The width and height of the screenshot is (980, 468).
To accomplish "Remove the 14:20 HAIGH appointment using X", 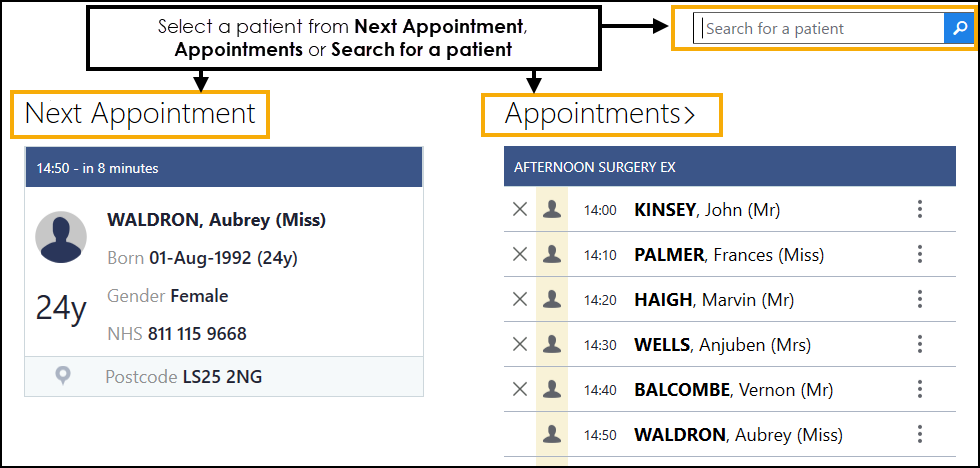I will click(x=520, y=299).
